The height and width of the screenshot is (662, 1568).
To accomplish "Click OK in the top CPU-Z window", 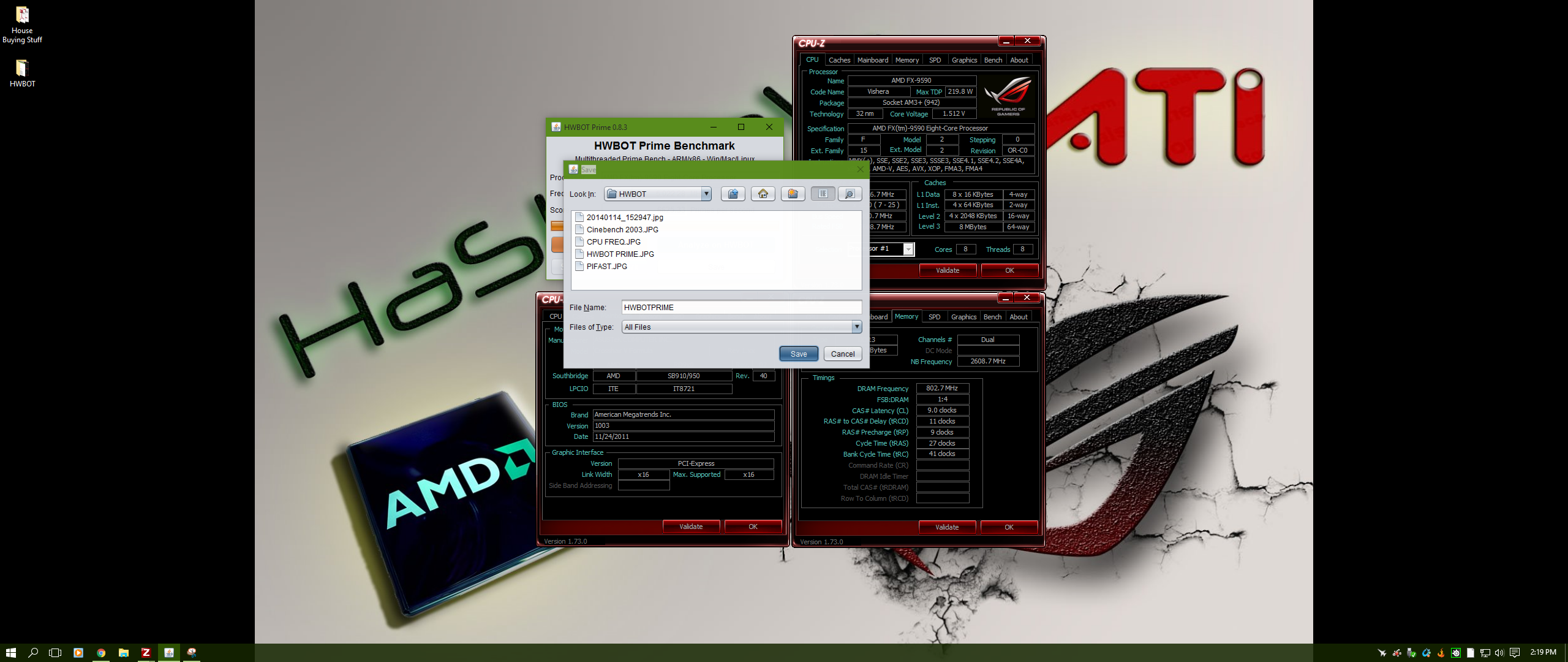I will pos(1009,270).
